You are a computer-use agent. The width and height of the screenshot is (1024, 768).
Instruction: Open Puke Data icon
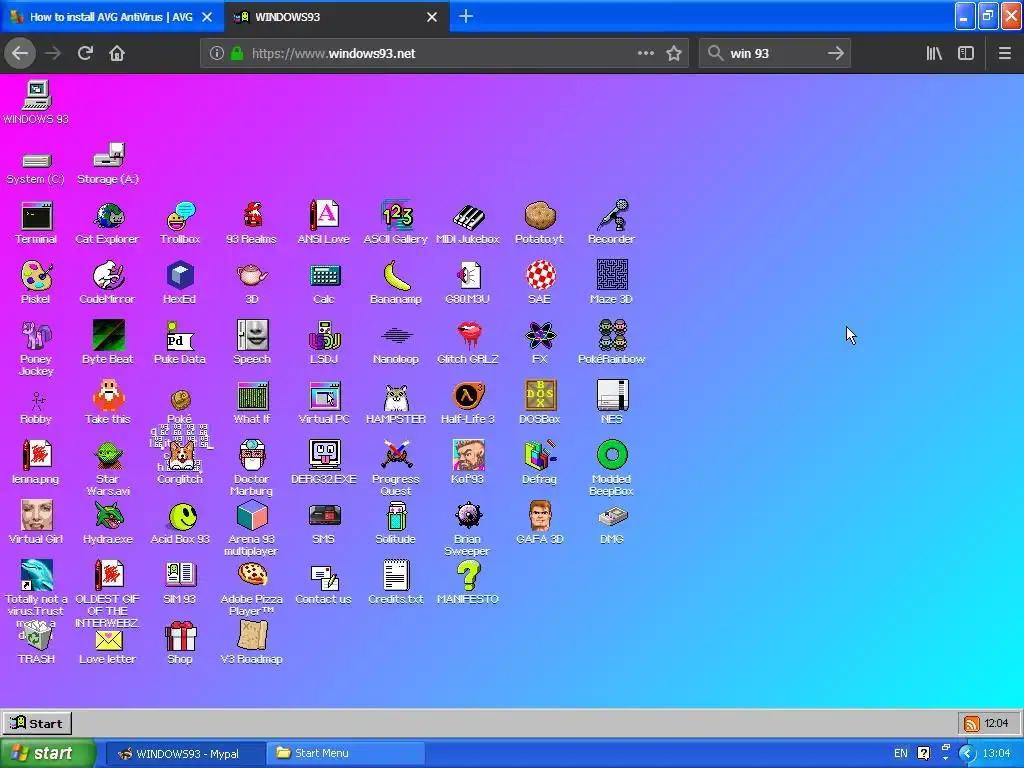click(x=180, y=342)
